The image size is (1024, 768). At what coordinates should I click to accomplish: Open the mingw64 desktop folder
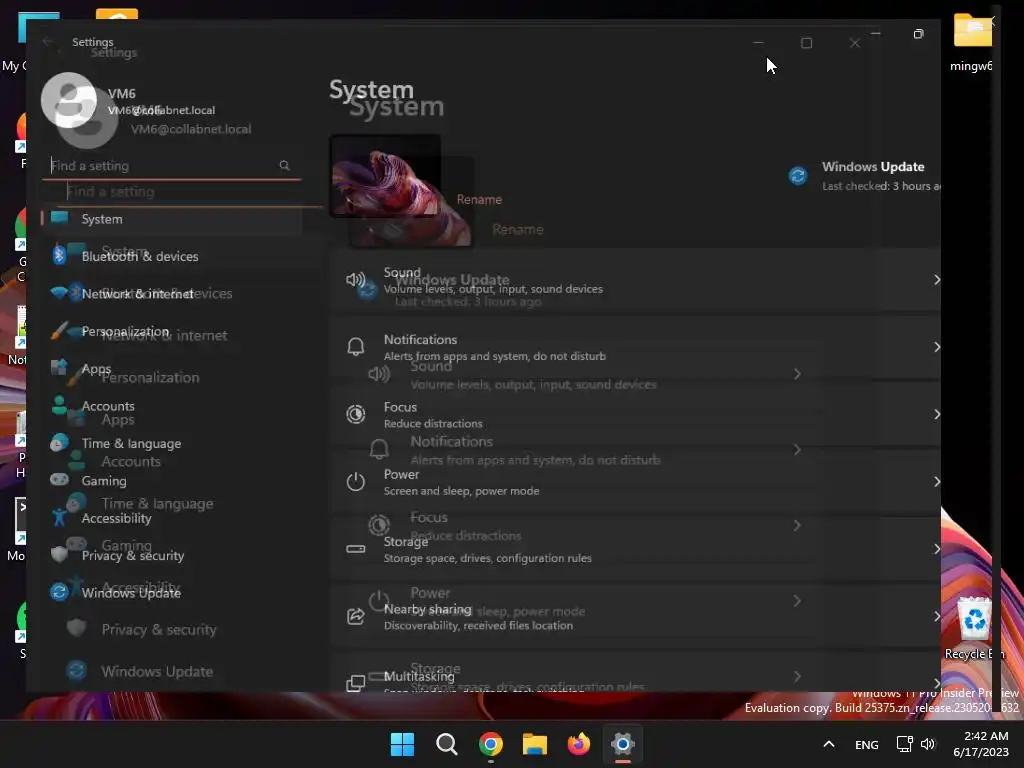(x=972, y=43)
